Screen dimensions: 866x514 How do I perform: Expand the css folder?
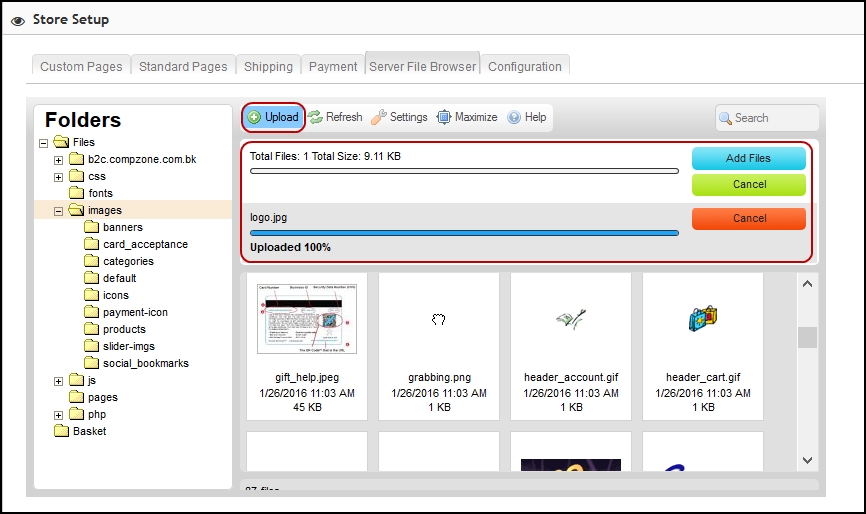59,177
